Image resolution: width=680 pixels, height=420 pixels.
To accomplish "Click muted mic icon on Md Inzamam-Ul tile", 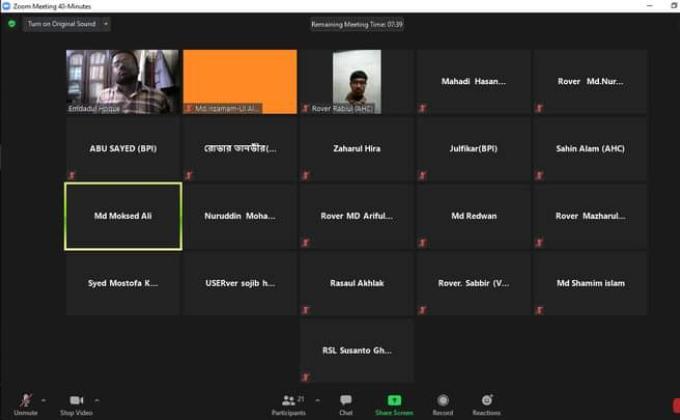I will point(189,108).
